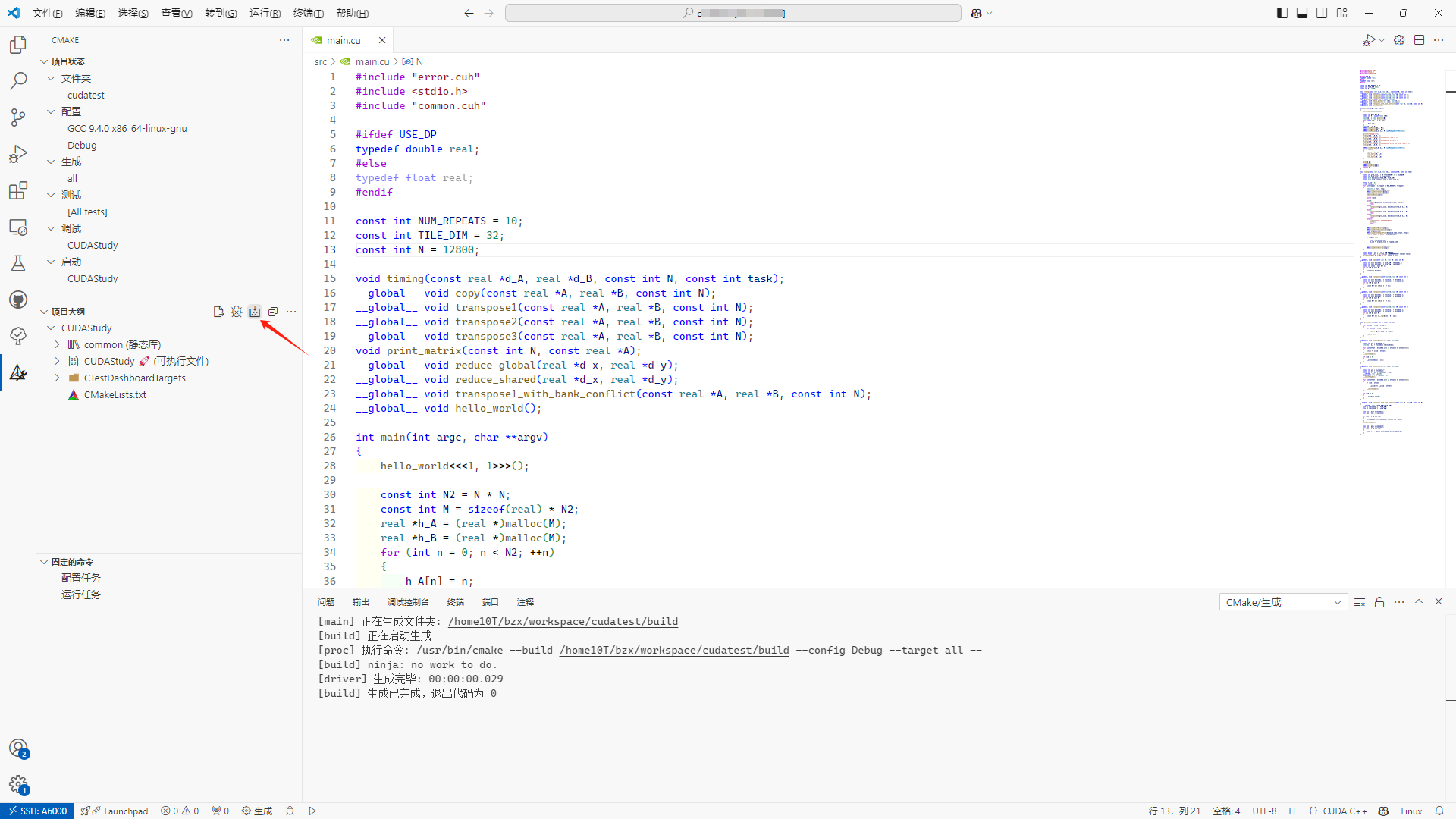Click the run play icon in status bar
This screenshot has width=1456, height=819.
pos(312,811)
